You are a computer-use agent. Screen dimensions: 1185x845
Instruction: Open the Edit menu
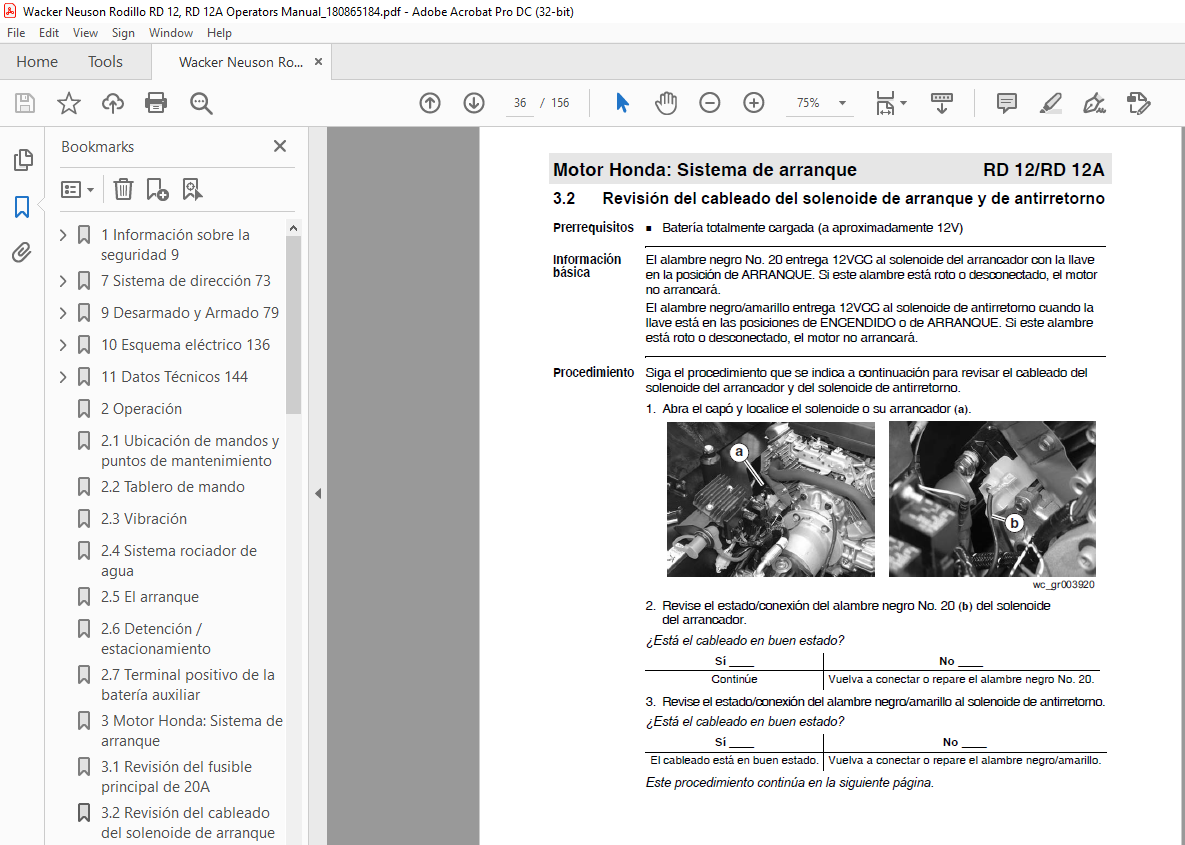coord(49,32)
